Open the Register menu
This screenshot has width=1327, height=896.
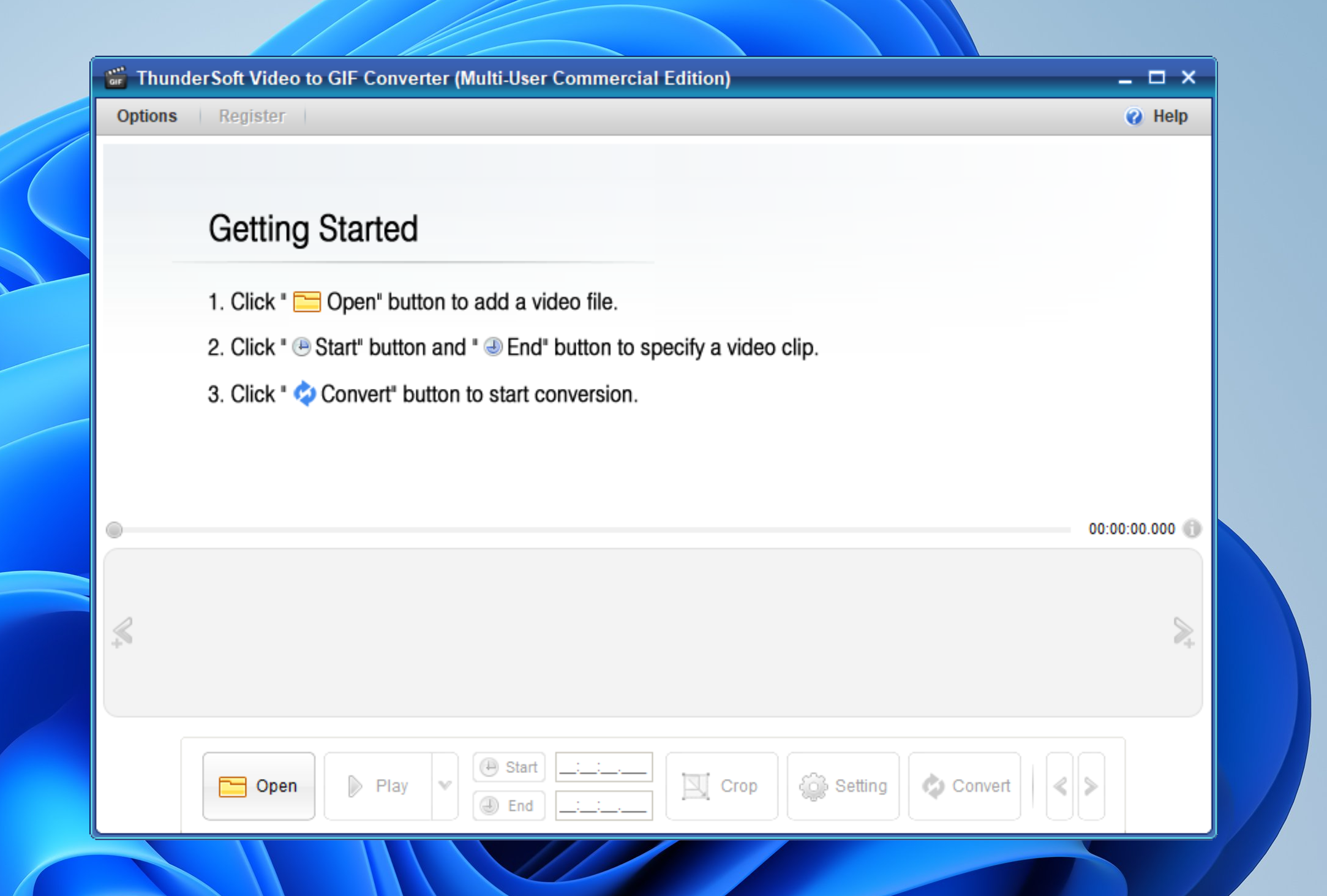coord(252,116)
